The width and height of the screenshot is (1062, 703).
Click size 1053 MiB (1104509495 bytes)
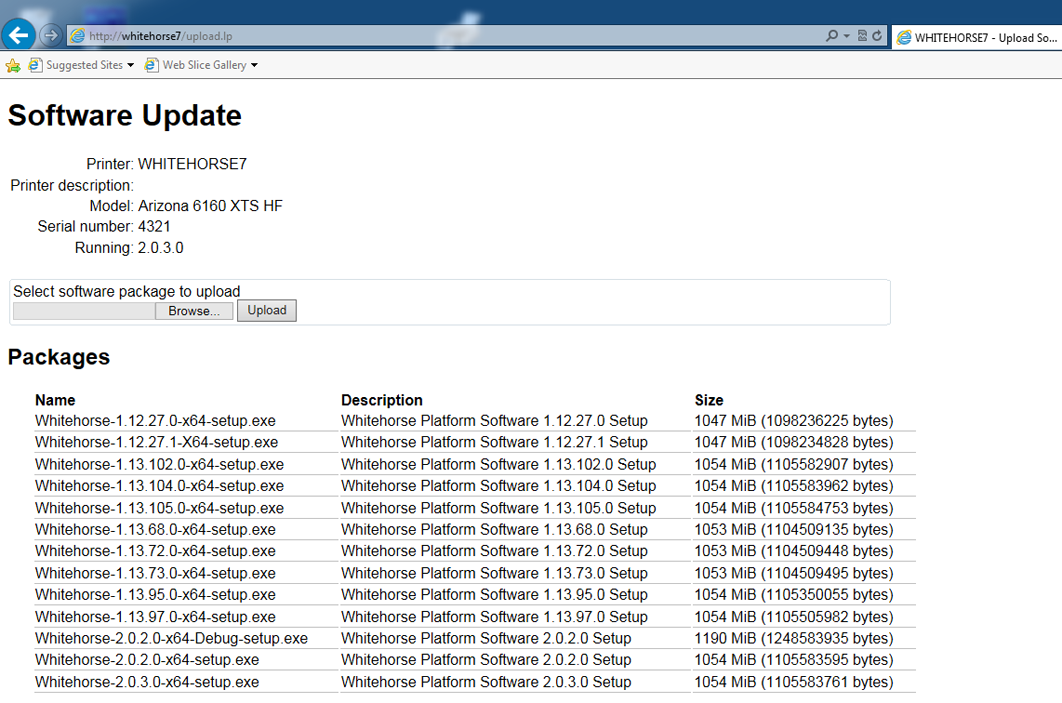click(794, 573)
